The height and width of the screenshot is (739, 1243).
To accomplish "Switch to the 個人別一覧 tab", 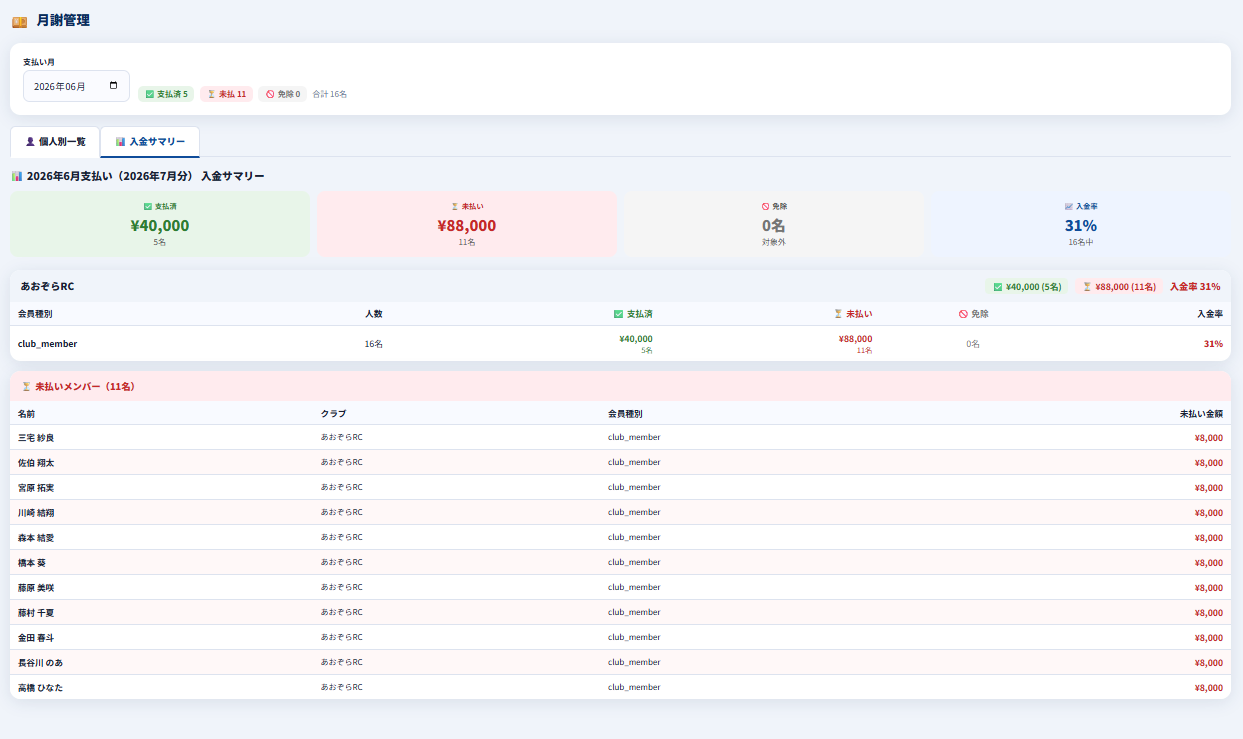I will pos(55,142).
